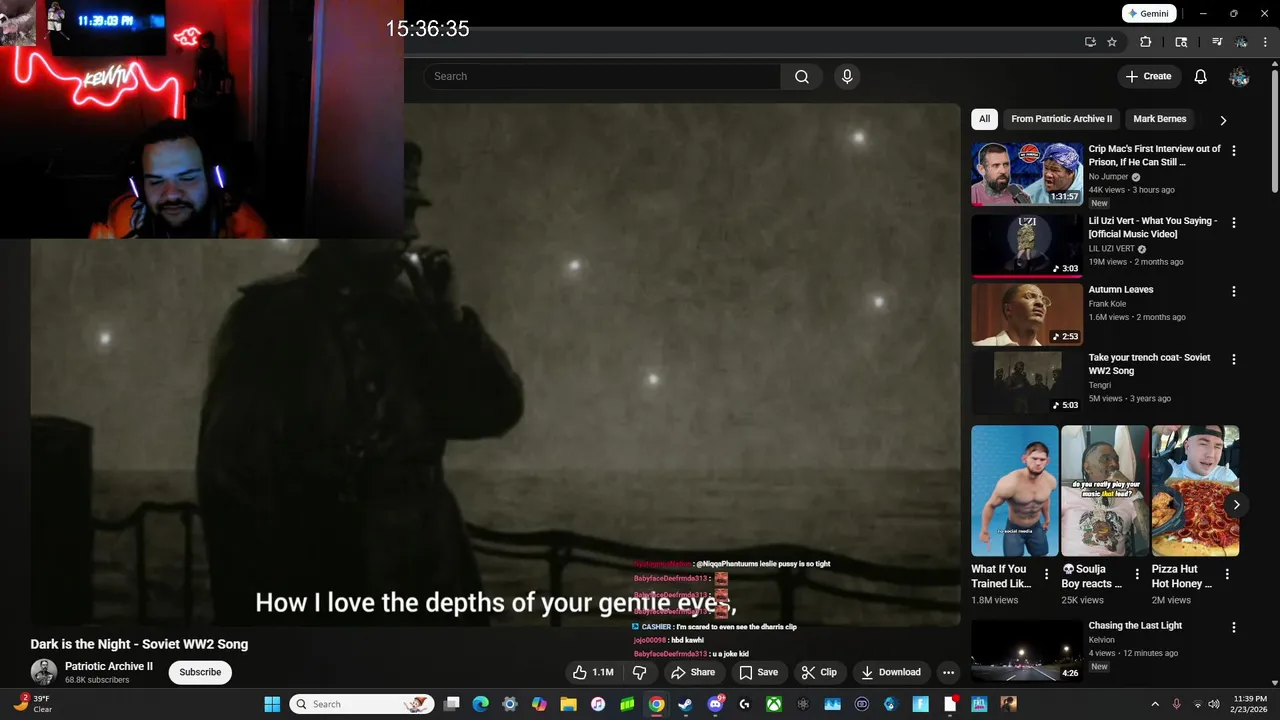Open YouTube account avatar menu
The height and width of the screenshot is (720, 1280).
click(x=1239, y=77)
